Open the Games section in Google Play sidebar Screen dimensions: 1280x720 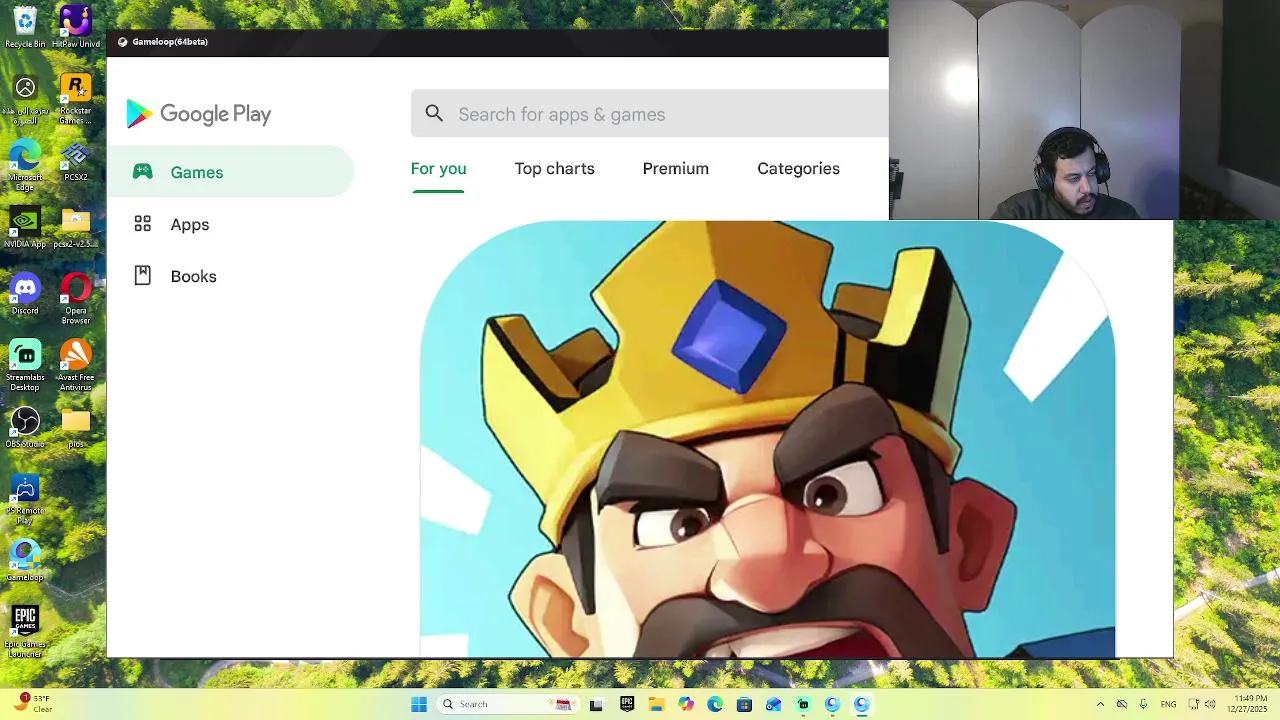pos(230,172)
